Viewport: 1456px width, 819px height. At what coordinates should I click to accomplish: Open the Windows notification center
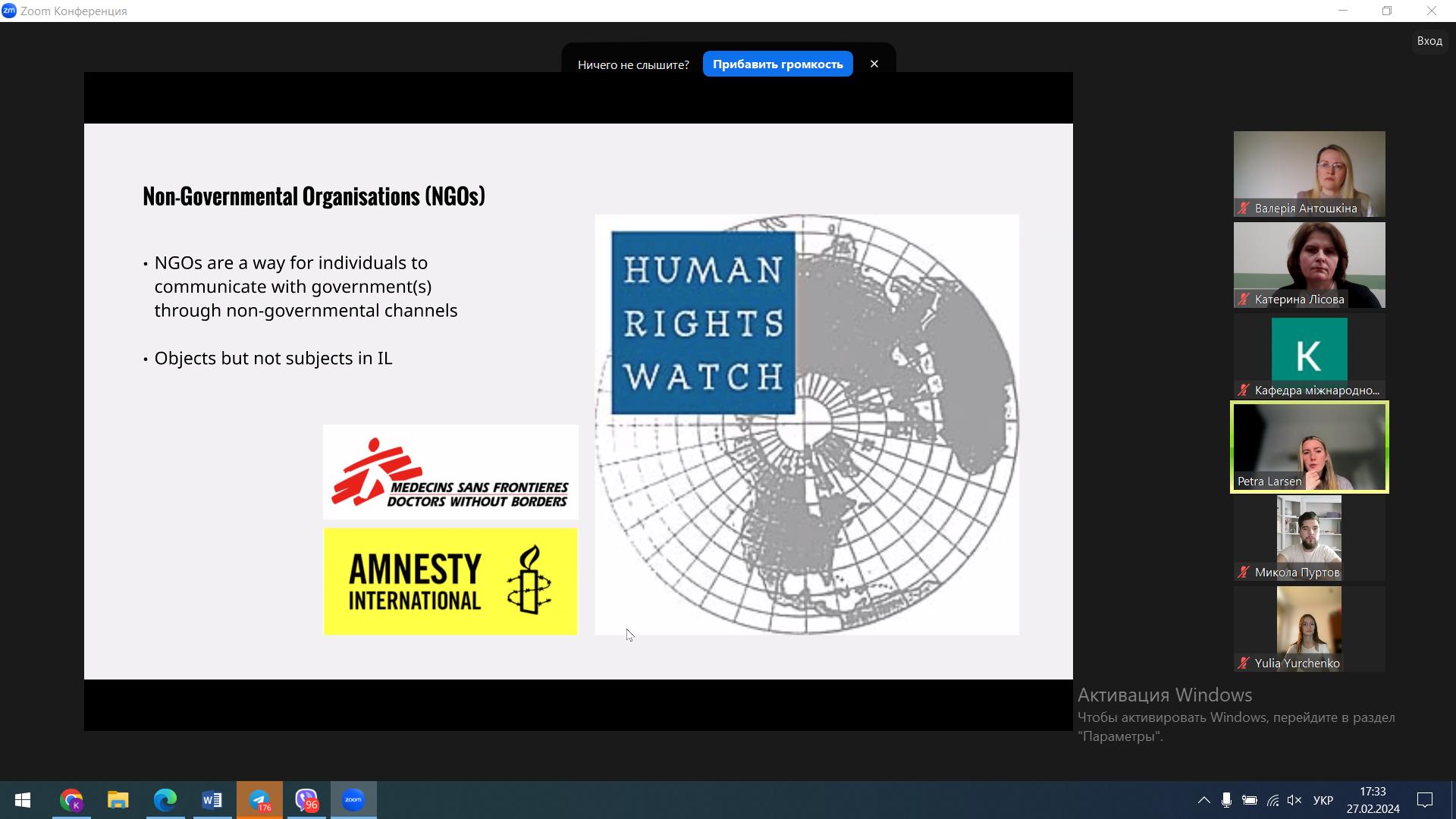click(1425, 800)
